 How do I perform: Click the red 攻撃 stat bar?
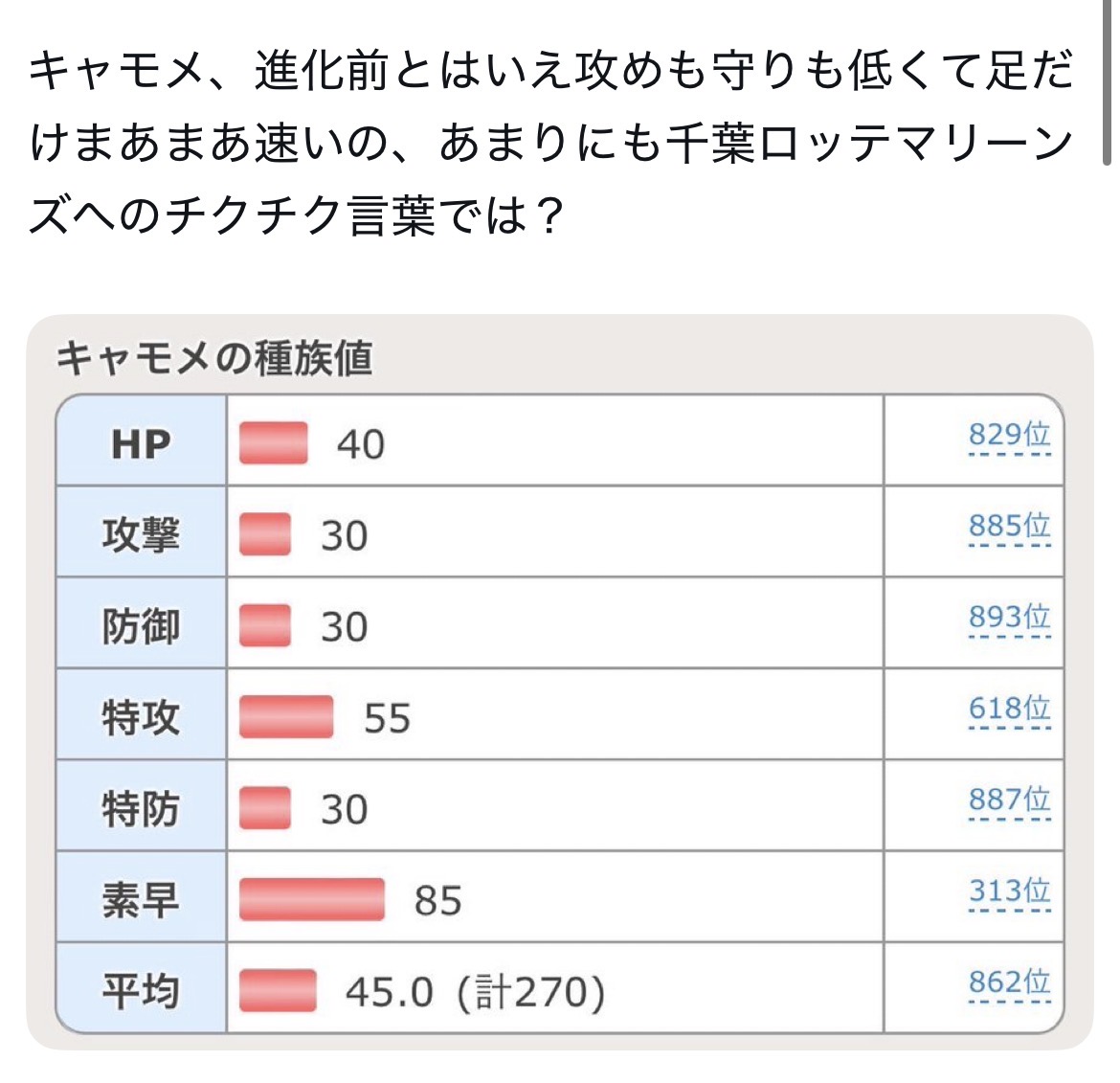[265, 534]
